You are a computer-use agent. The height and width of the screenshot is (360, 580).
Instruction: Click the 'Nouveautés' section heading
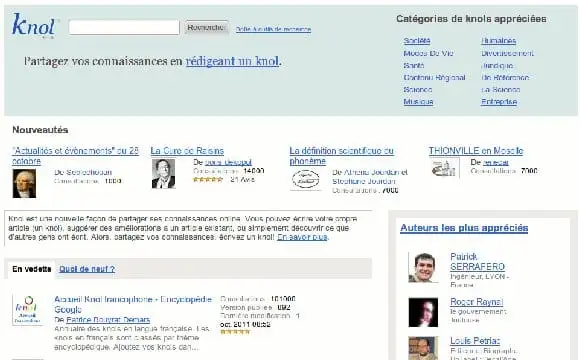(x=40, y=130)
